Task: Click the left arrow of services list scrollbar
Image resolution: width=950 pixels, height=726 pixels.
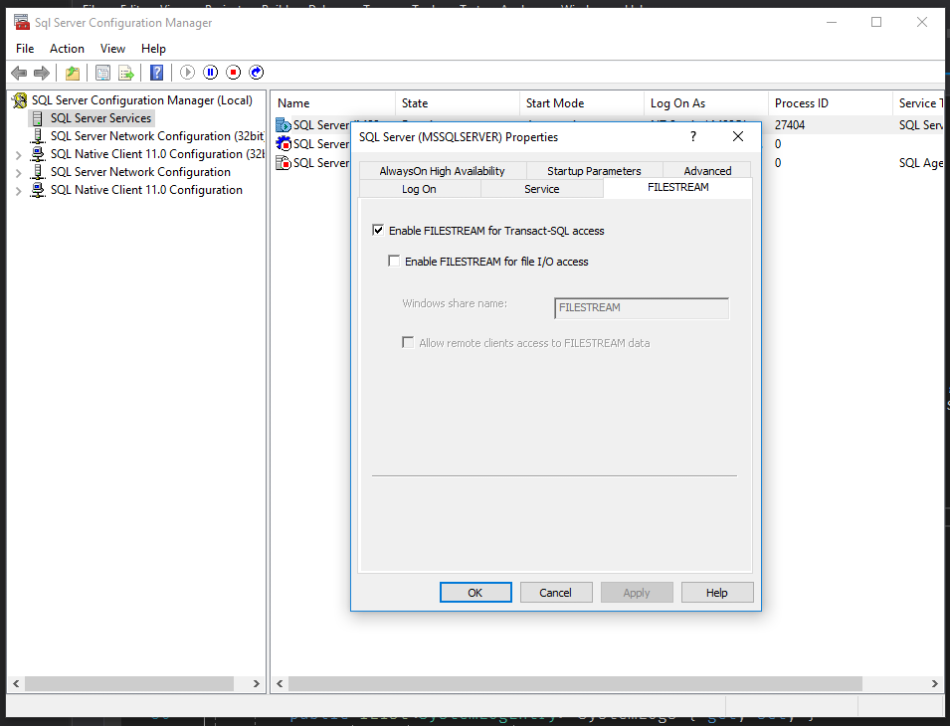Action: (x=279, y=684)
